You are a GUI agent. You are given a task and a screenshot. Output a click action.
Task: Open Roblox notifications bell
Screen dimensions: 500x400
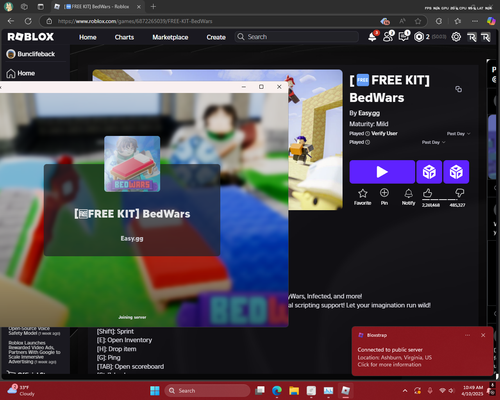(372, 37)
